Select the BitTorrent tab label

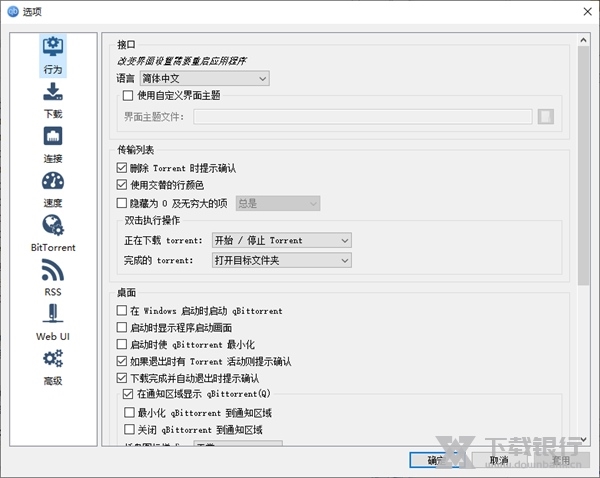53,248
